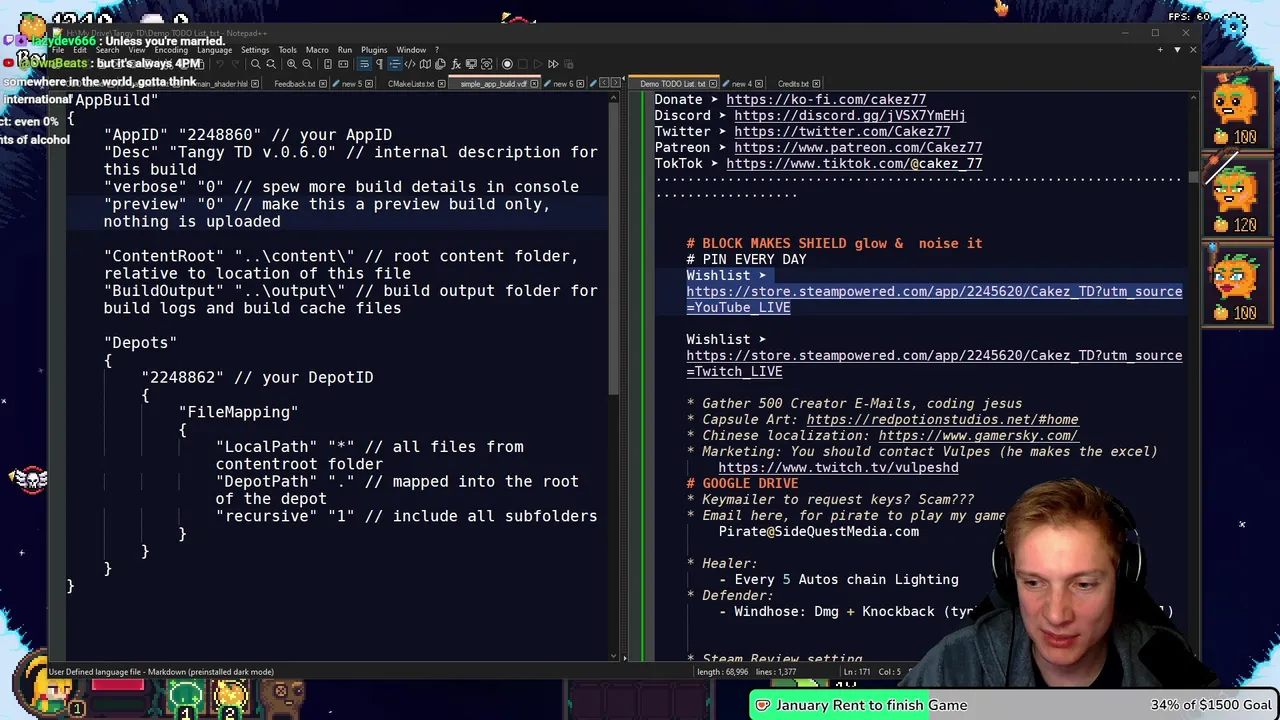1280x720 pixels.
Task: Open the Function List panel icon
Action: click(x=456, y=64)
